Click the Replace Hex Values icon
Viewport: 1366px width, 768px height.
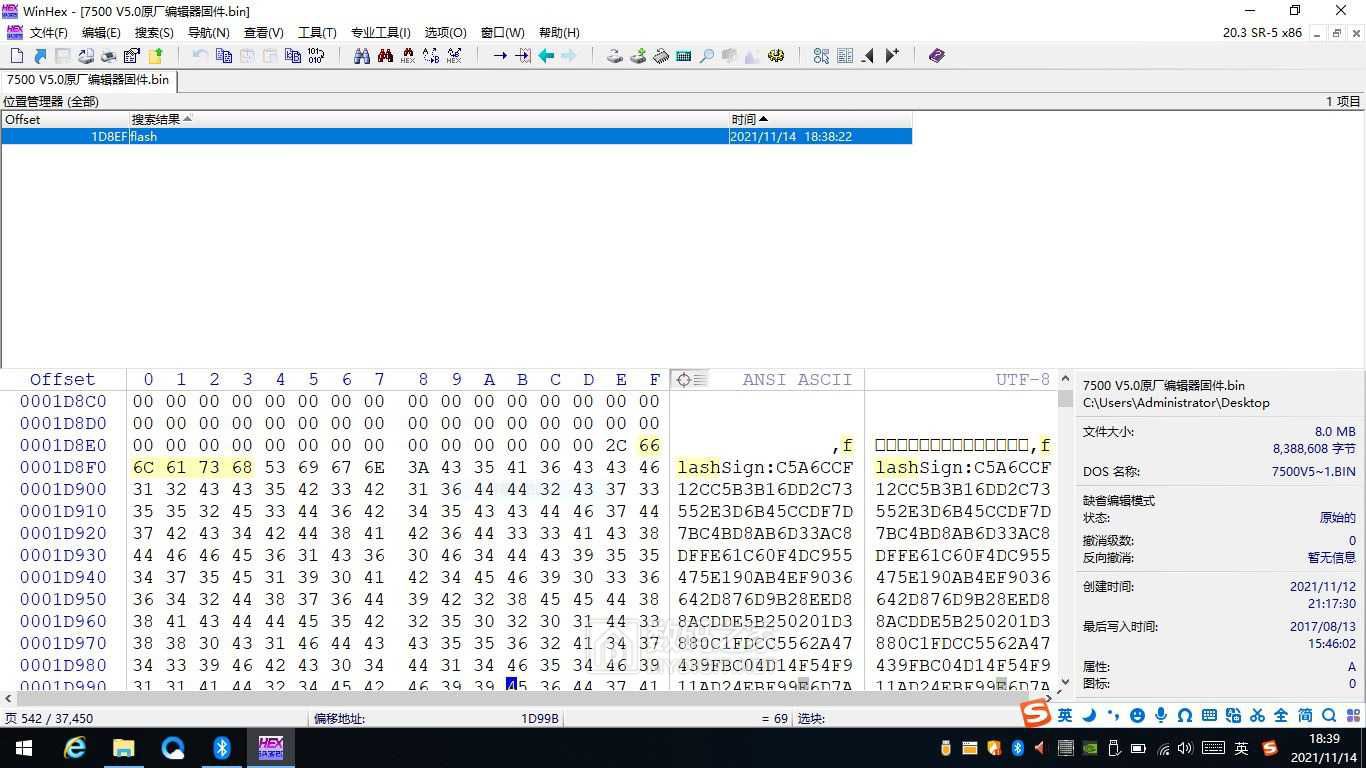(x=454, y=56)
